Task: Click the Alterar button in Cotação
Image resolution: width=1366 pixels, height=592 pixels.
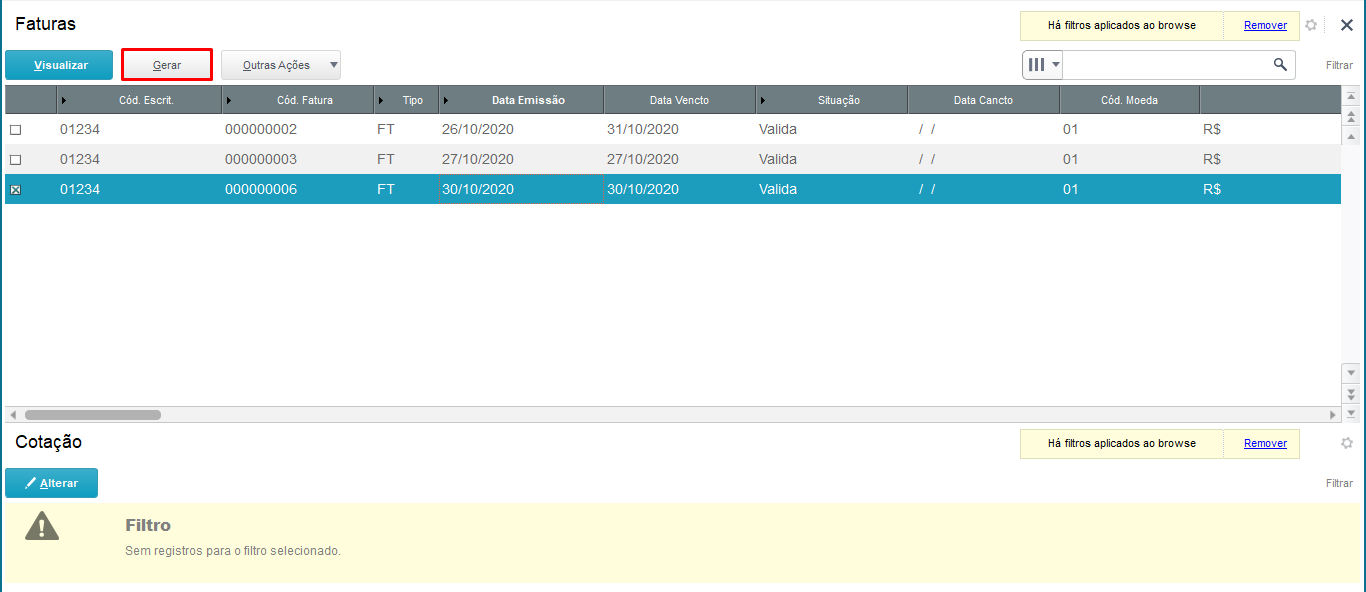Action: pos(52,483)
